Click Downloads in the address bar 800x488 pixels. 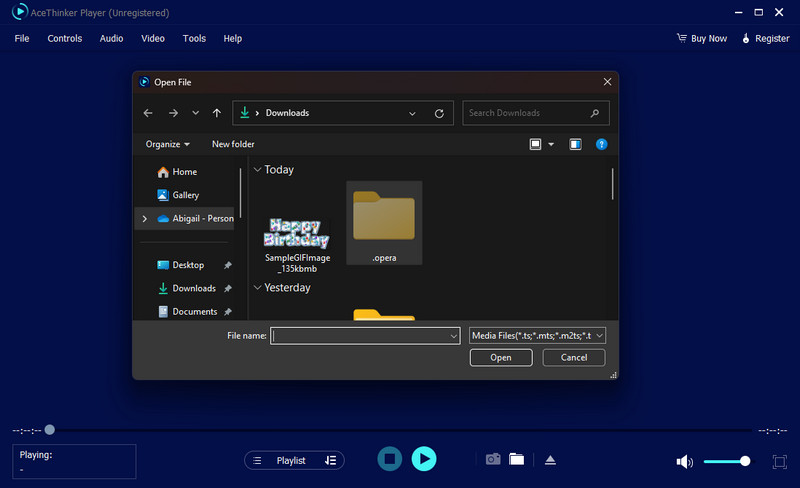[287, 113]
